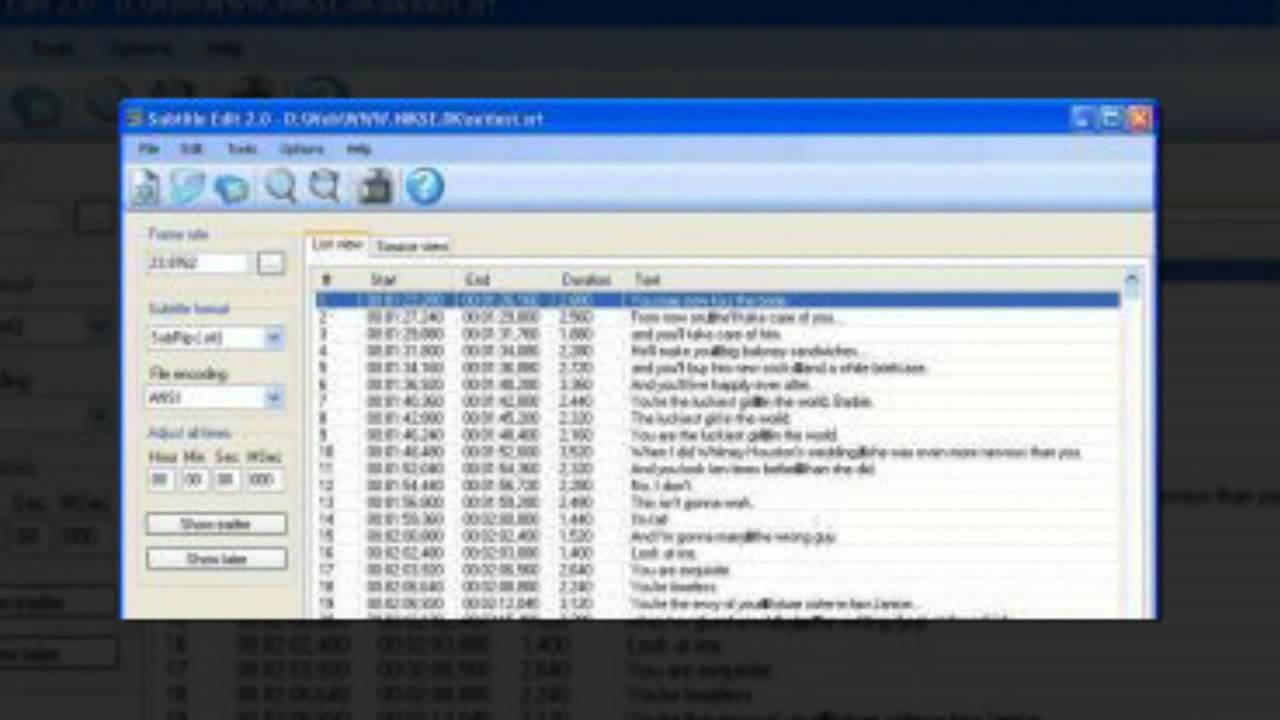Image resolution: width=1280 pixels, height=720 pixels.
Task: Select row 19 about the envy of your sister
Action: (717, 604)
